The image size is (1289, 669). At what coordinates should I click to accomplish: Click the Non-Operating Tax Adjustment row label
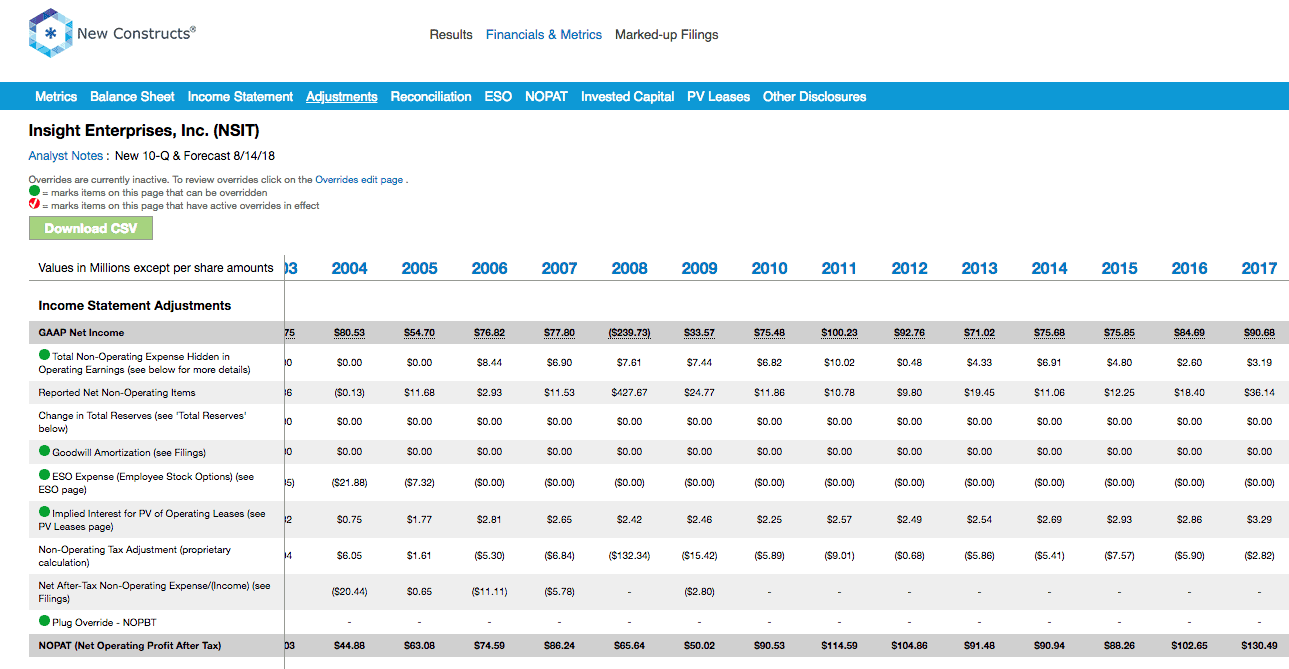pos(135,556)
